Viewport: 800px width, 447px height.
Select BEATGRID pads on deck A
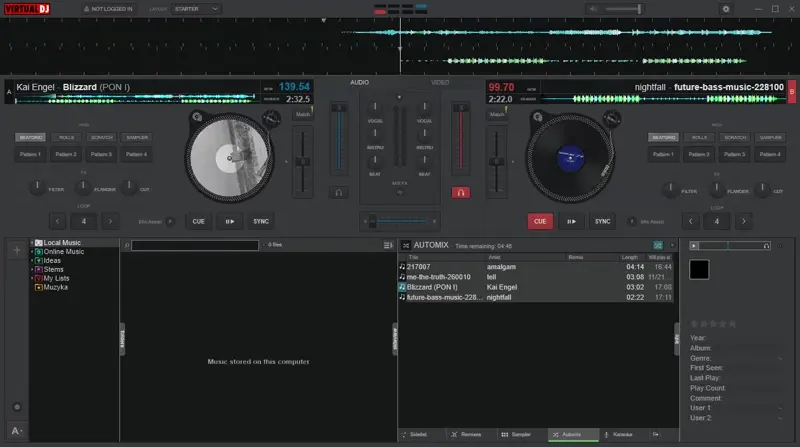click(31, 137)
